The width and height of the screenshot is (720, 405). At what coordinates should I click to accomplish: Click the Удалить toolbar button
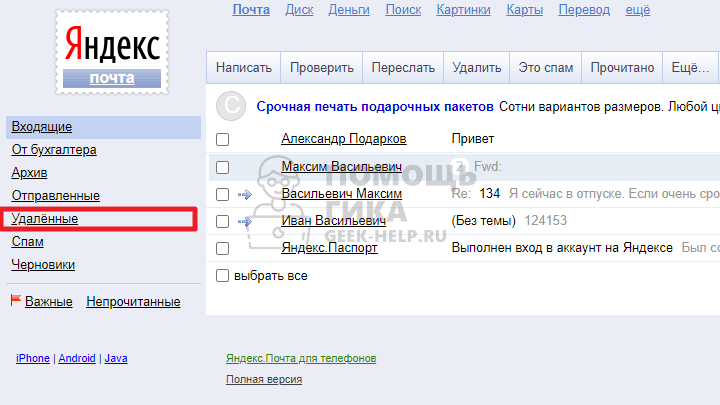click(x=476, y=68)
